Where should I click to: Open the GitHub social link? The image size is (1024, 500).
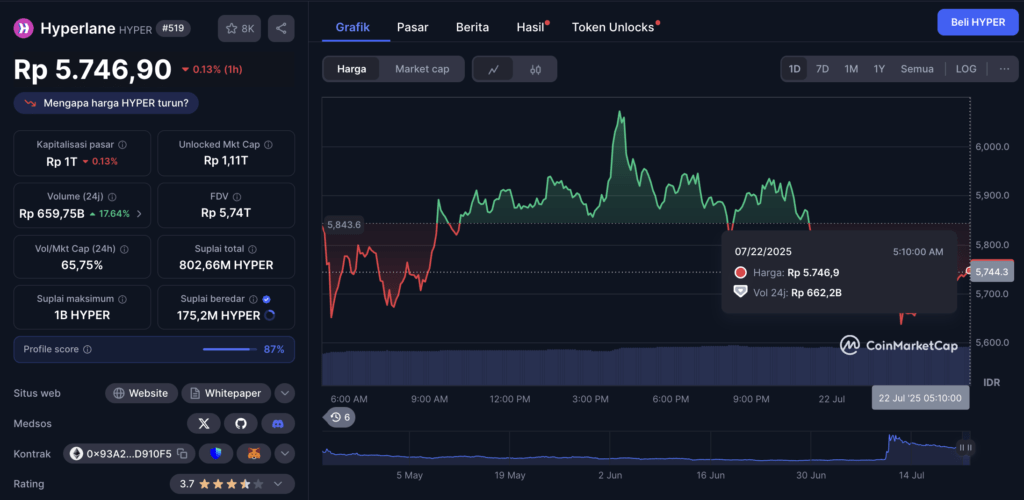tap(241, 424)
